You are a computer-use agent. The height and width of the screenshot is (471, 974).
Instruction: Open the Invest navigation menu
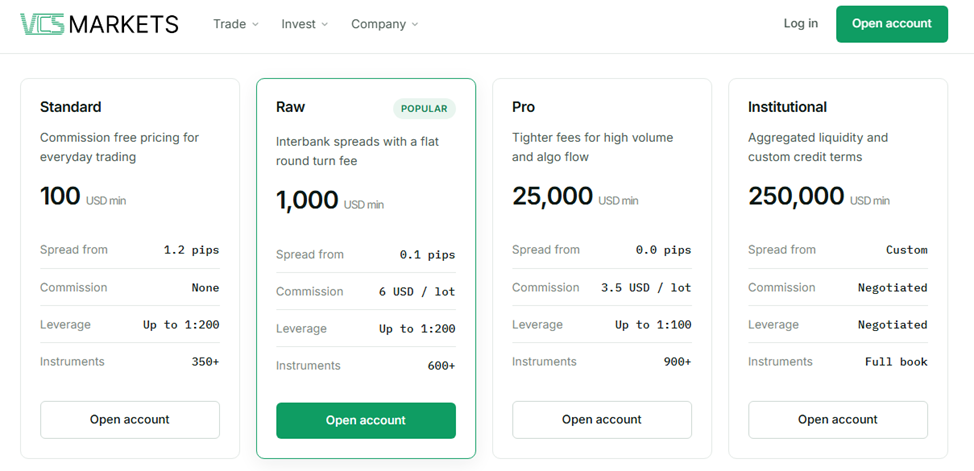[304, 24]
